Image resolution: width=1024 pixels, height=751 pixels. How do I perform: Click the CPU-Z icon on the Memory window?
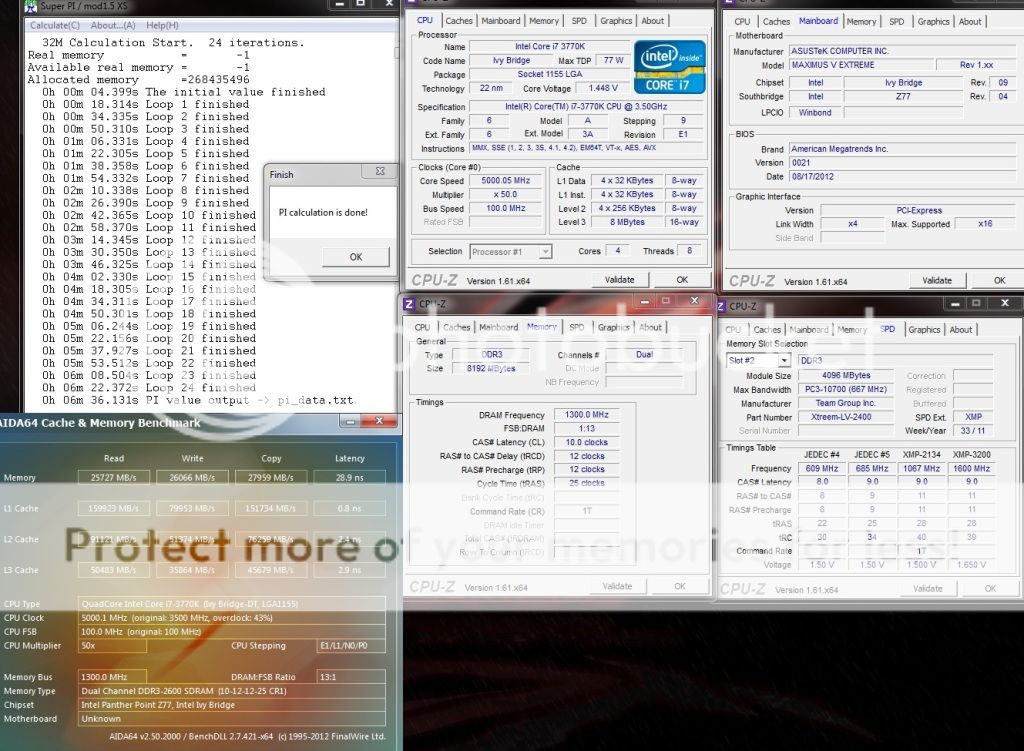(410, 304)
